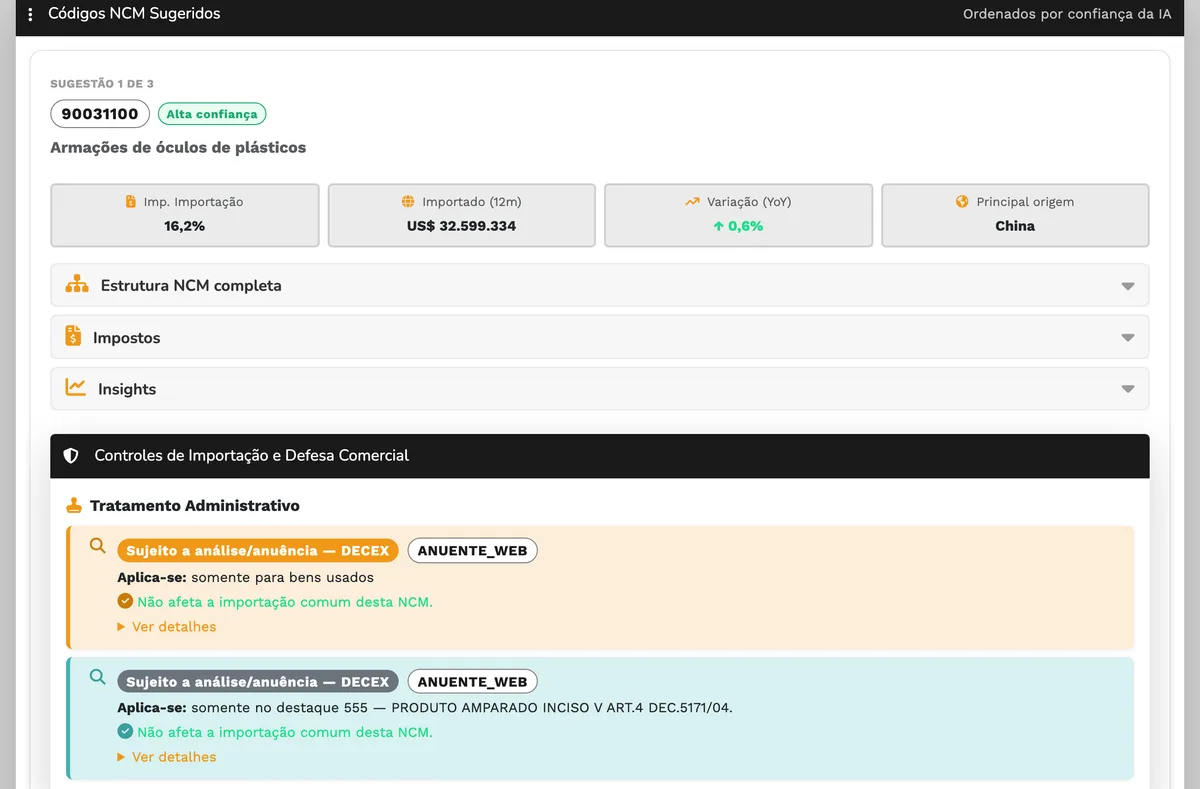Image resolution: width=1200 pixels, height=789 pixels.
Task: Click the NCM code 90031100 badge
Action: coord(100,114)
